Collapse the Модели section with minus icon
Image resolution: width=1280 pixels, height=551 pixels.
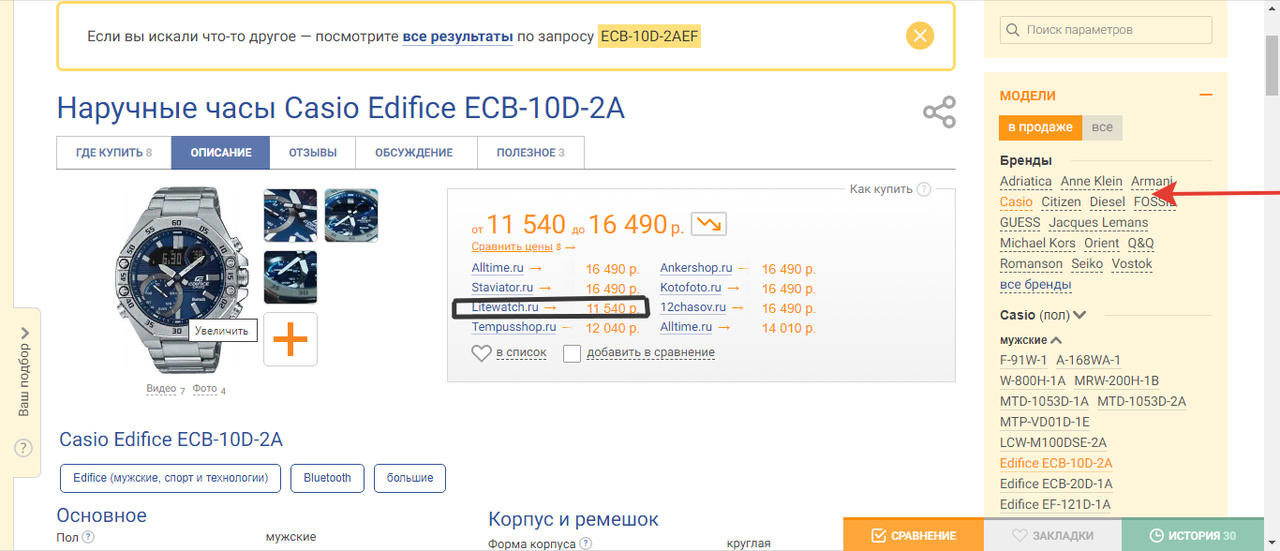pyautogui.click(x=1205, y=96)
